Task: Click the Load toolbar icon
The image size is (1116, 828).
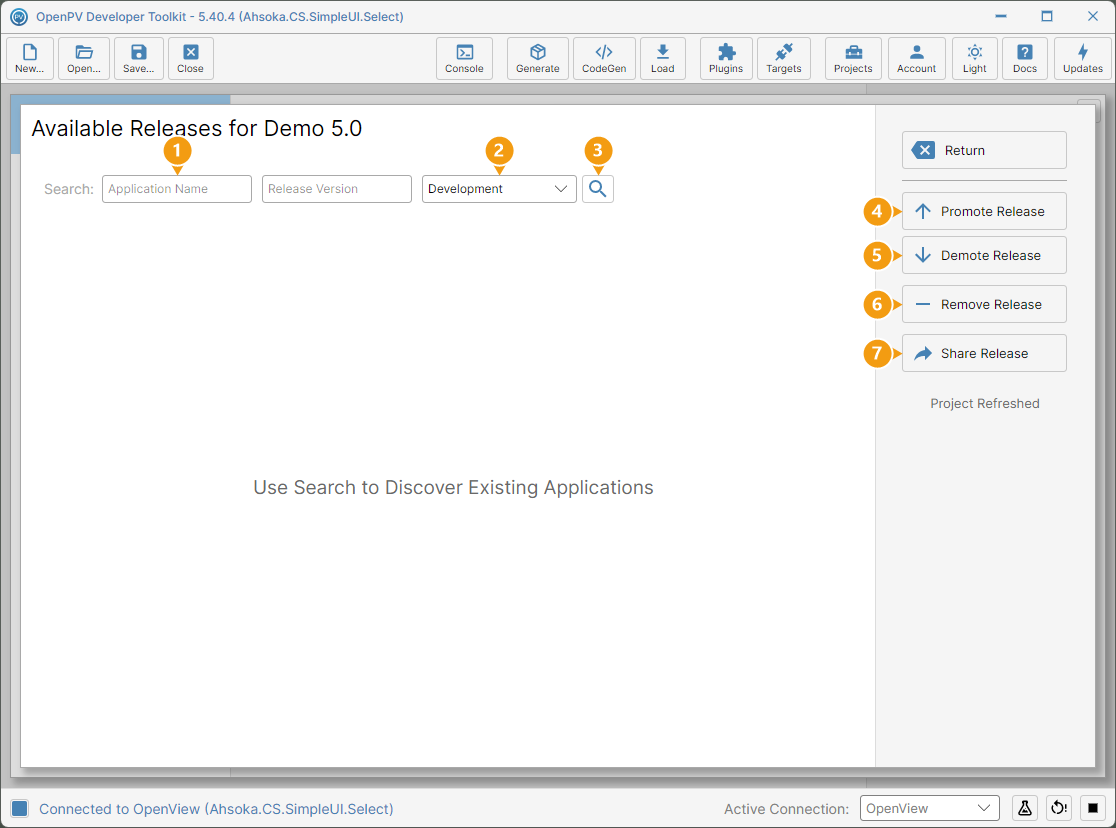Action: [x=663, y=58]
